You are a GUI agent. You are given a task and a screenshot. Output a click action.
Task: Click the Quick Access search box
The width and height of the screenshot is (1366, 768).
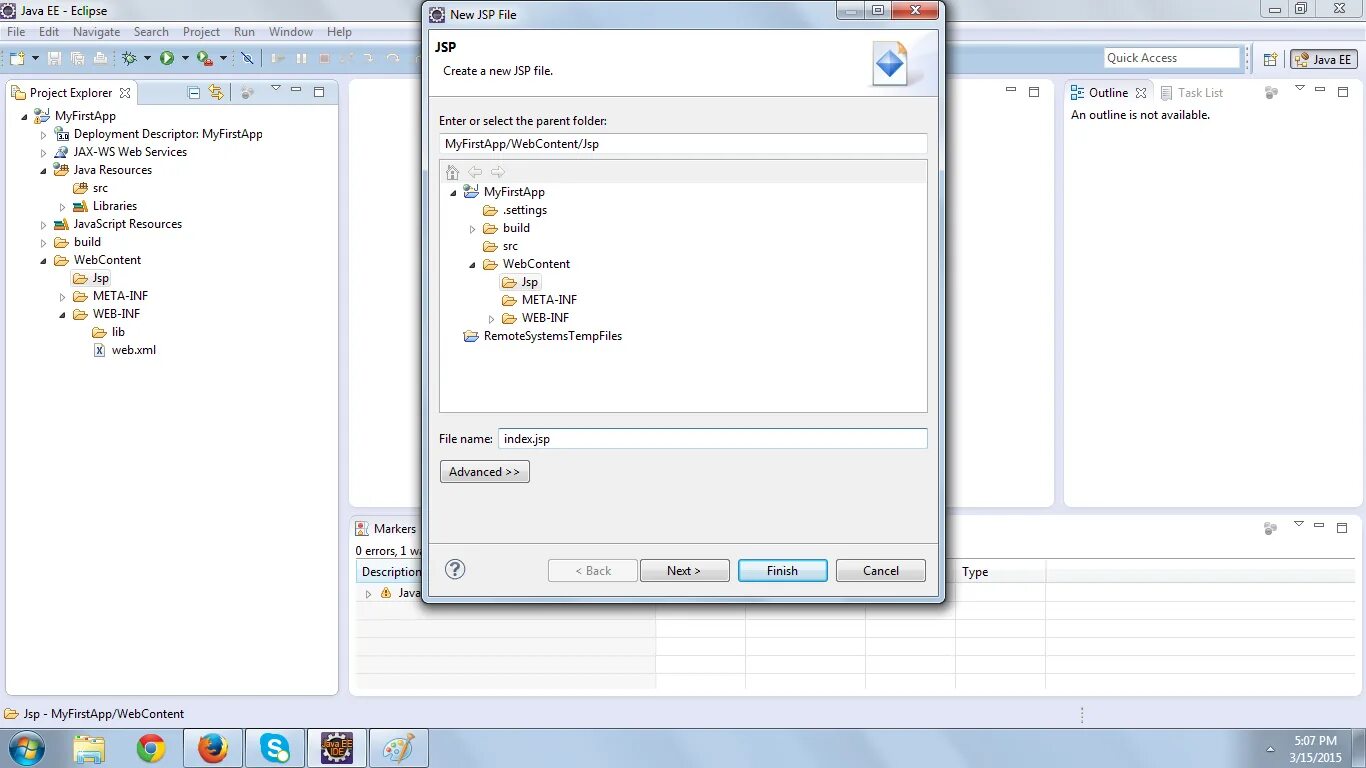point(1172,58)
